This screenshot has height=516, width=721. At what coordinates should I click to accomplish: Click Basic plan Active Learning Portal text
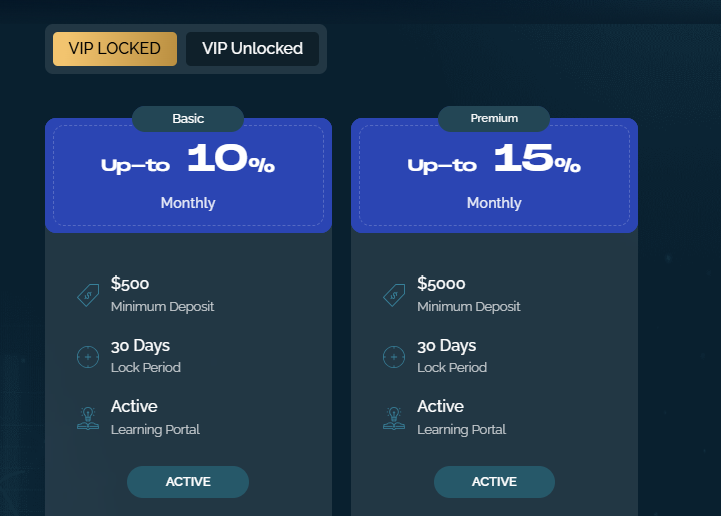155,417
